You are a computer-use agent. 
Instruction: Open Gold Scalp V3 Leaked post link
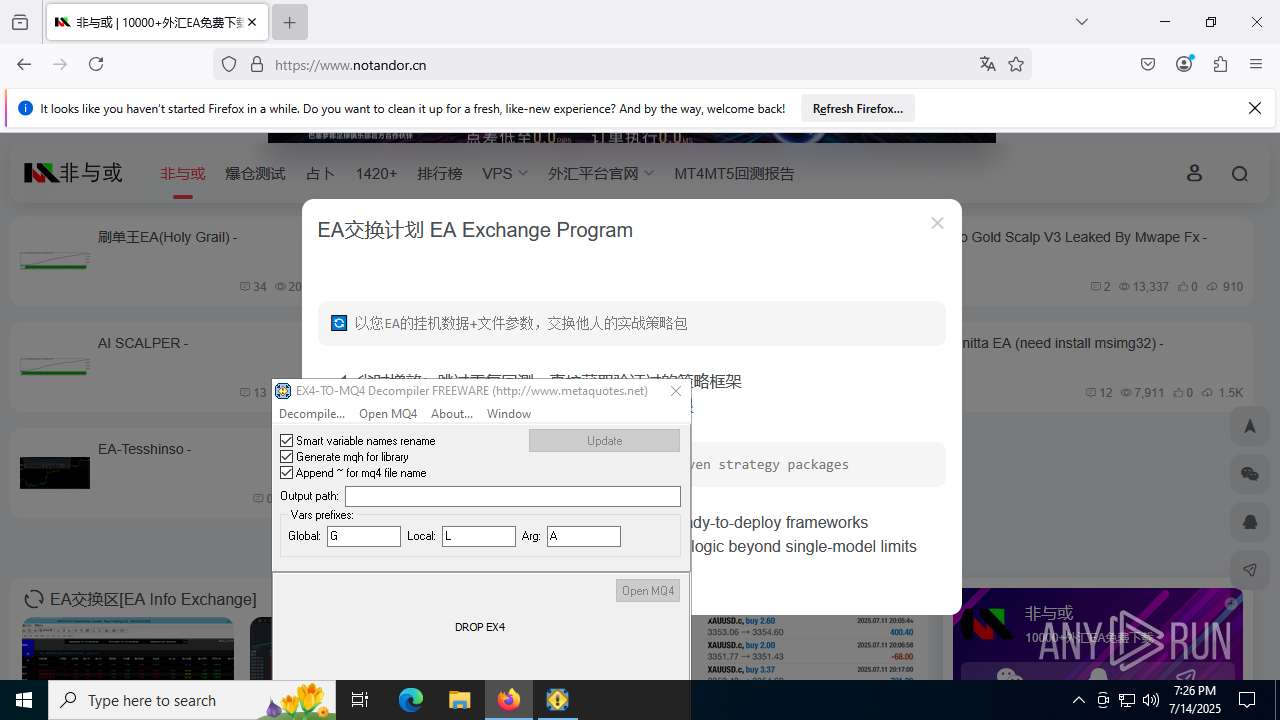(1084, 237)
